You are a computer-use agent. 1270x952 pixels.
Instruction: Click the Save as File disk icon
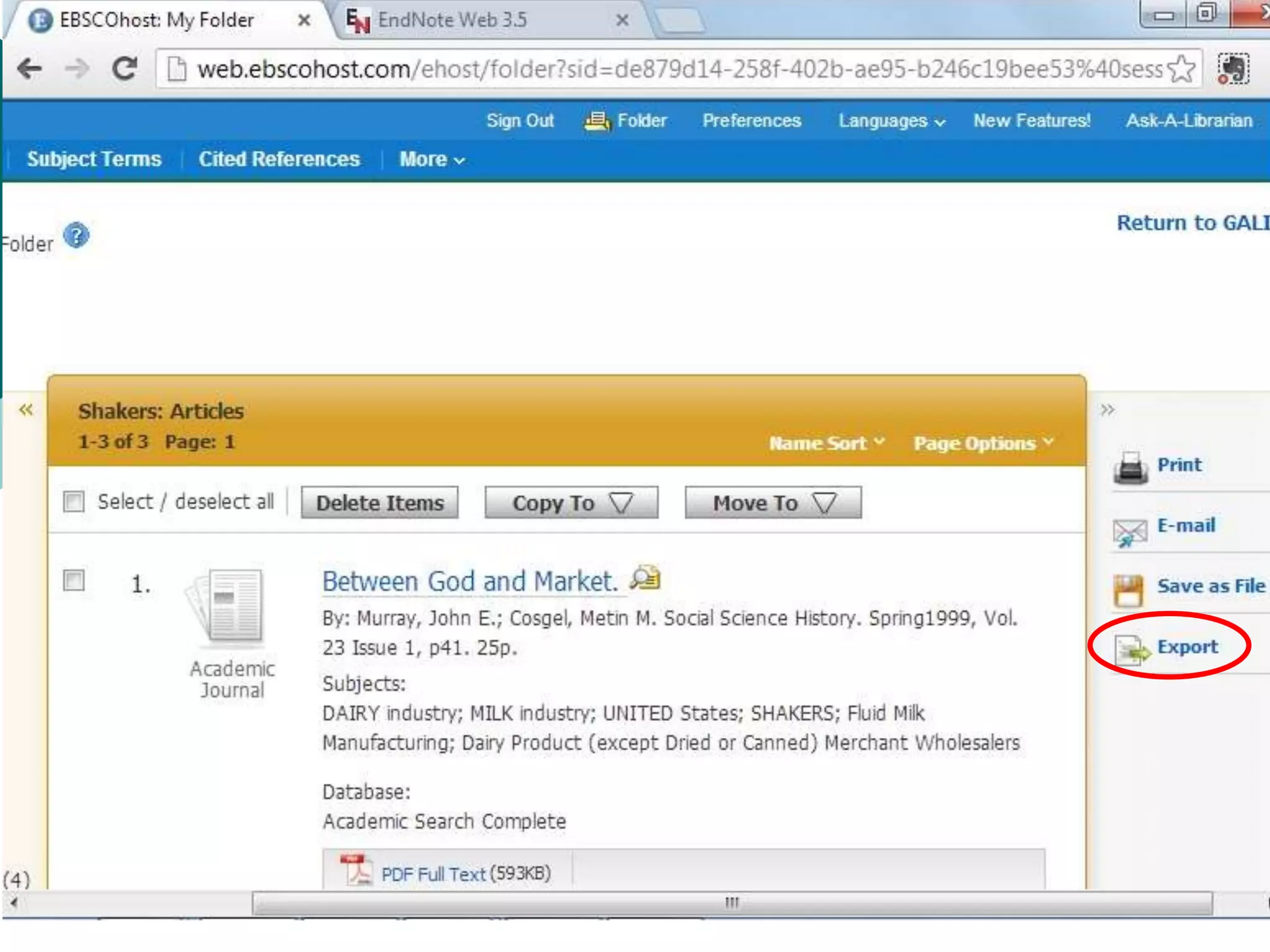pos(1129,590)
